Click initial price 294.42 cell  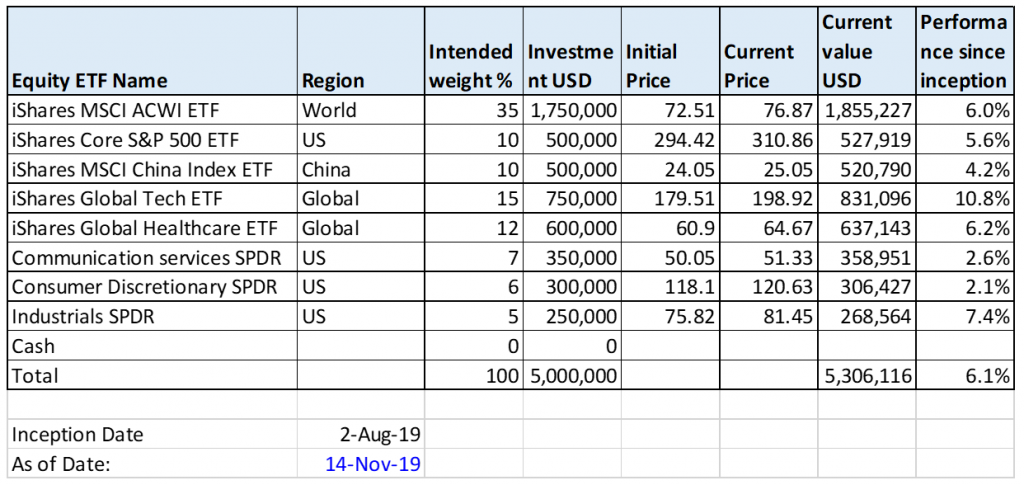click(x=669, y=140)
